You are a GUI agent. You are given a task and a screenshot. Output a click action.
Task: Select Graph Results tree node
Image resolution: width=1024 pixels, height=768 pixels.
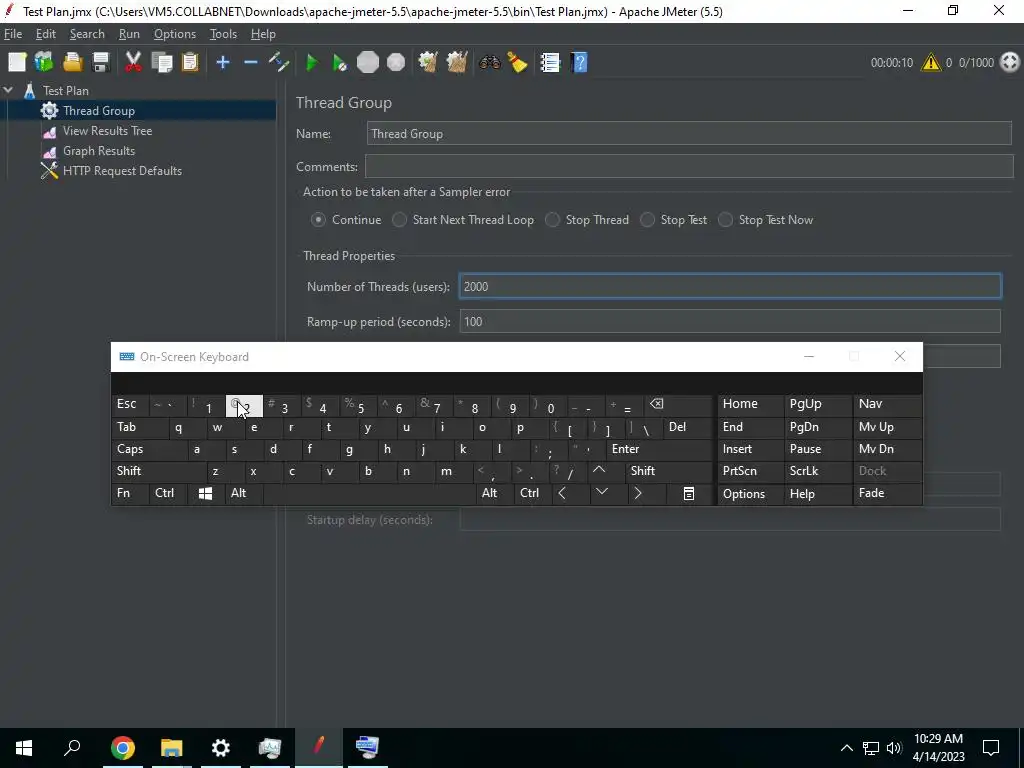(x=99, y=151)
